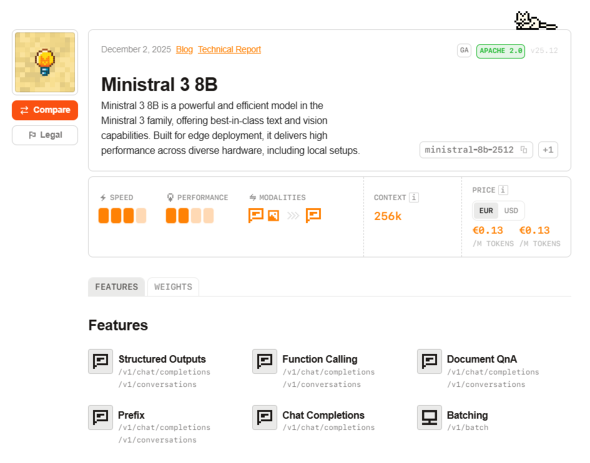Click the Chat Completions feature icon
The image size is (590, 463).
pyautogui.click(x=265, y=417)
